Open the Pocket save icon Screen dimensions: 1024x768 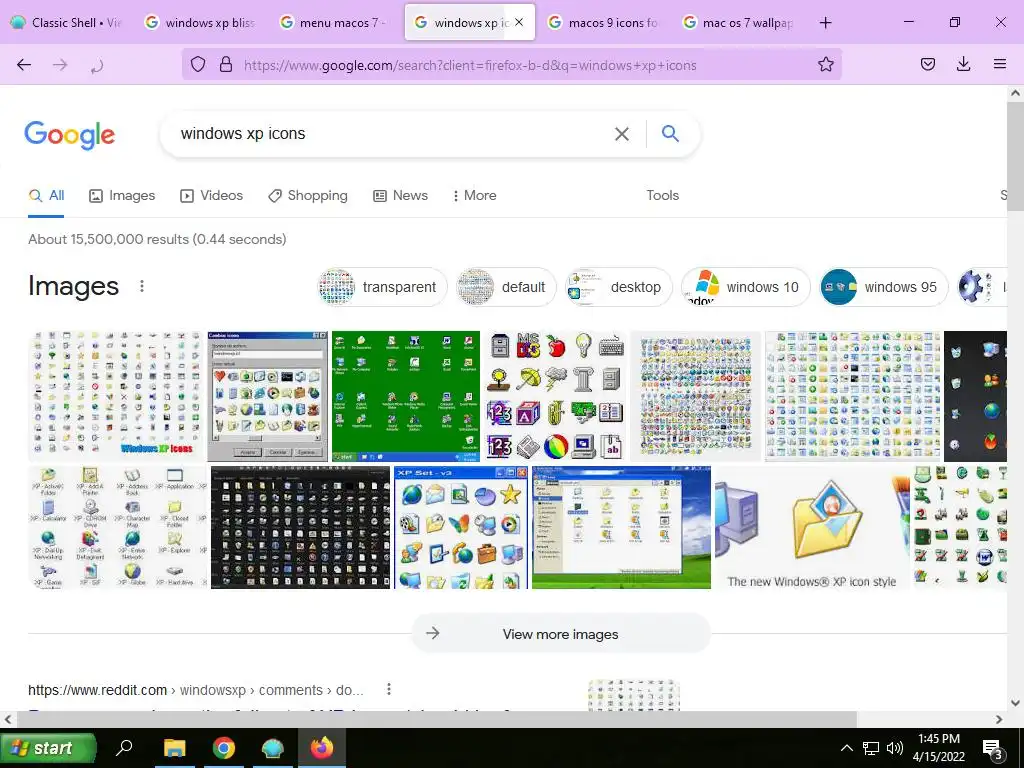[x=927, y=64]
